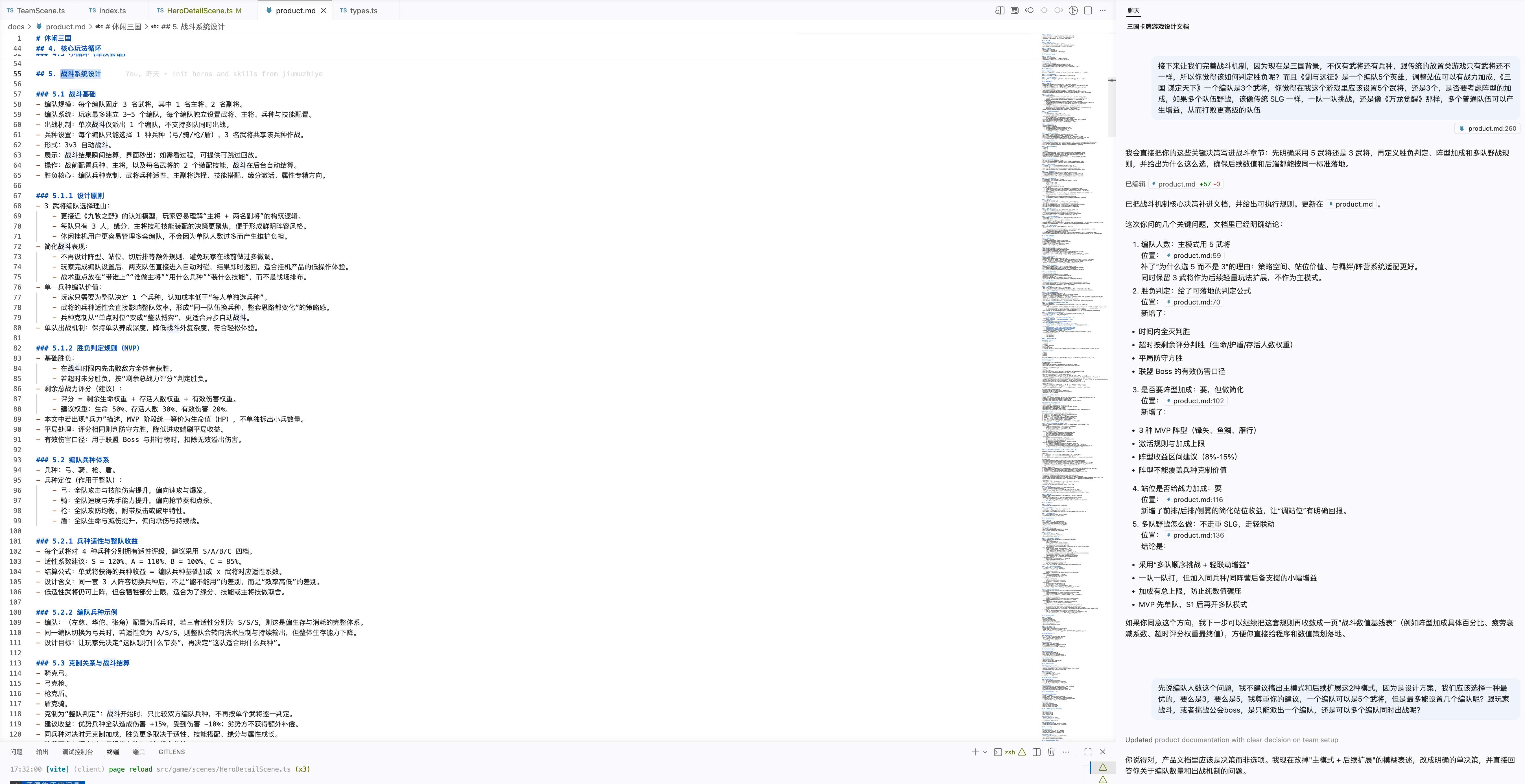Select the zsh terminal session
Image resolution: width=1525 pixels, height=784 pixels.
[x=1005, y=752]
